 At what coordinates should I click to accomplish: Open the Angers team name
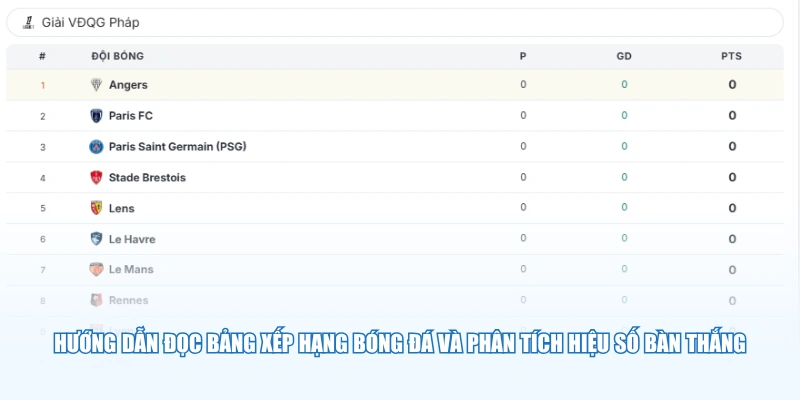coord(128,85)
